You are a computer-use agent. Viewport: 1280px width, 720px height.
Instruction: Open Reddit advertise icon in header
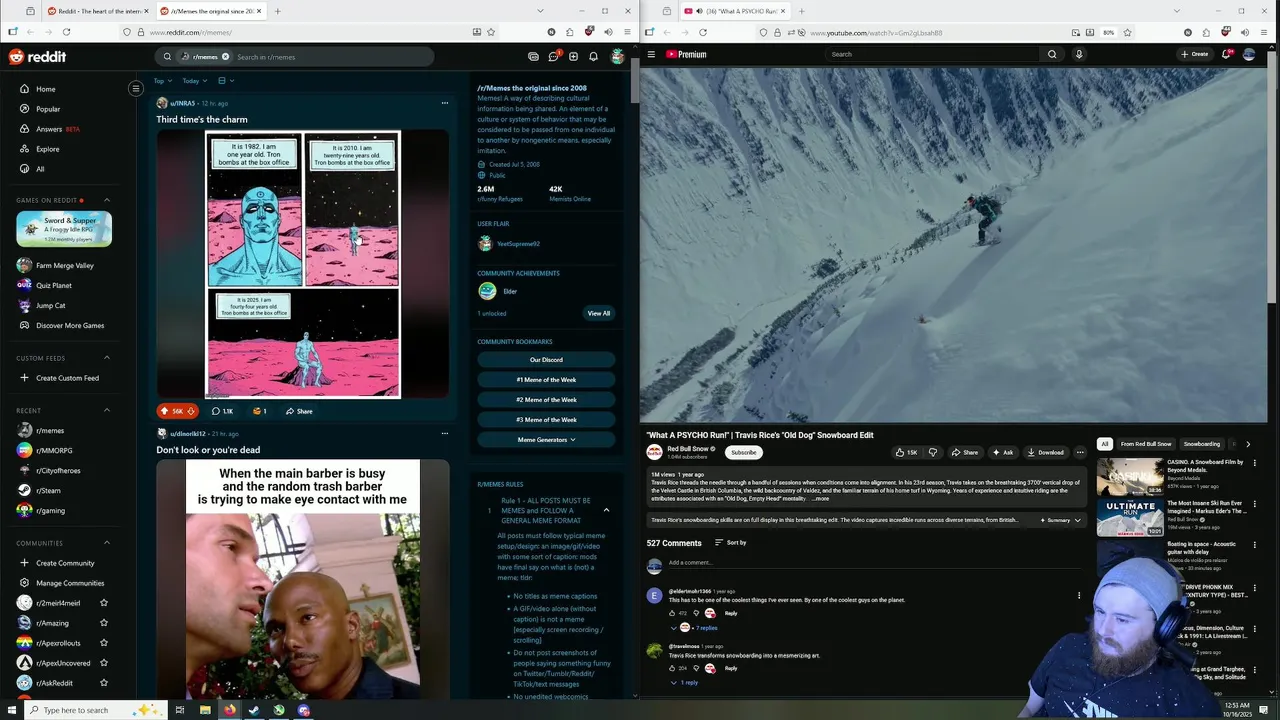tap(533, 57)
